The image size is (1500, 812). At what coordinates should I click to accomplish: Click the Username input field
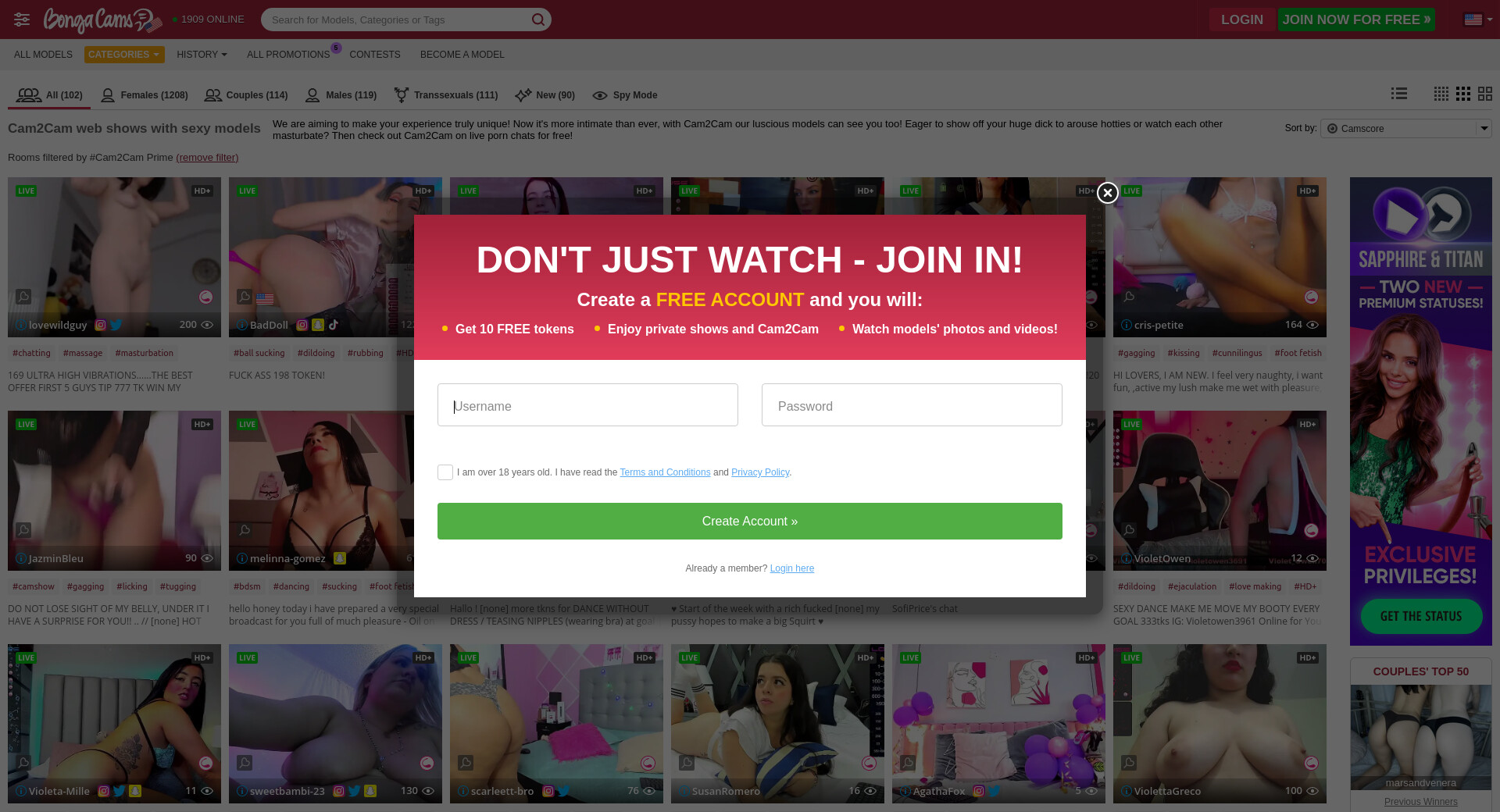coord(587,405)
